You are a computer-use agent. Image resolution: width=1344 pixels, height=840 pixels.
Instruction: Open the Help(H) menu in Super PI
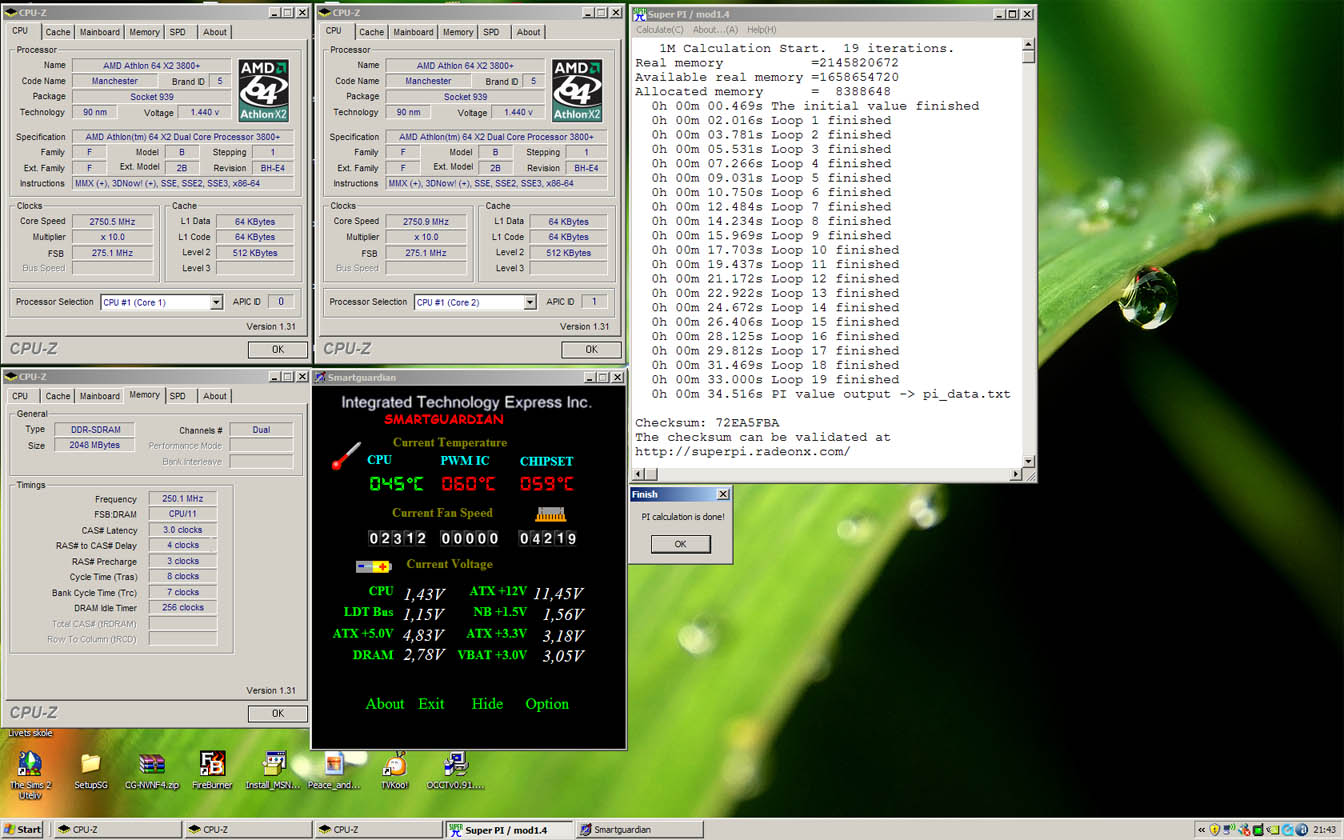[x=762, y=30]
